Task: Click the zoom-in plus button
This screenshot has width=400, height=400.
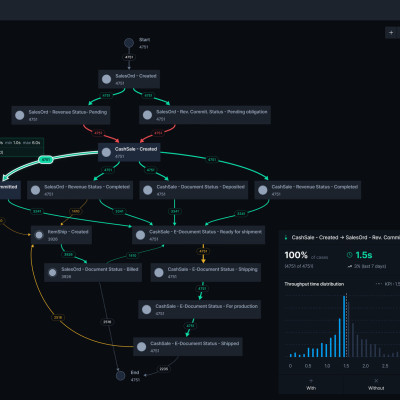Action: click(x=391, y=33)
